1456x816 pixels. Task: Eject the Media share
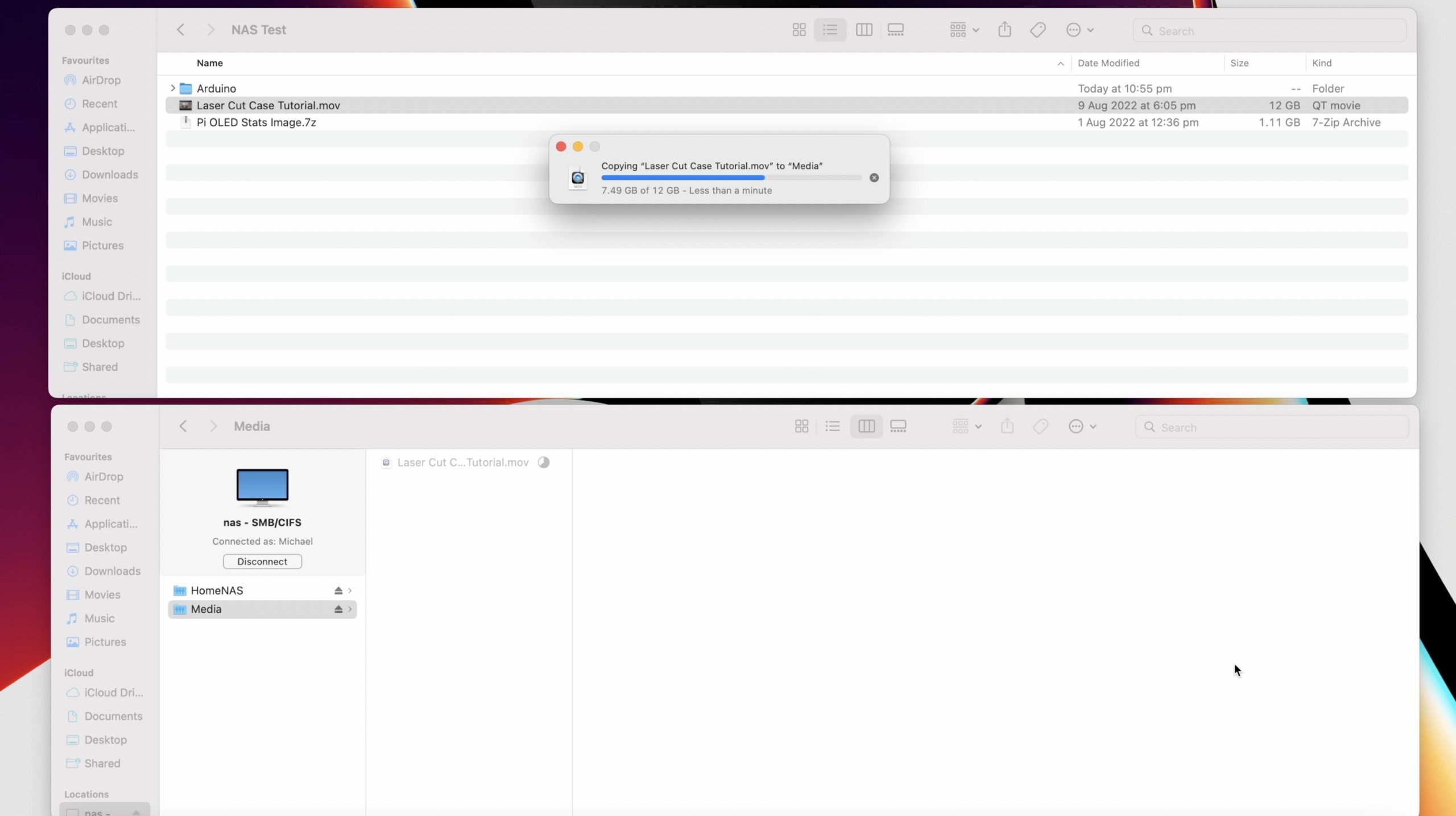click(x=338, y=609)
